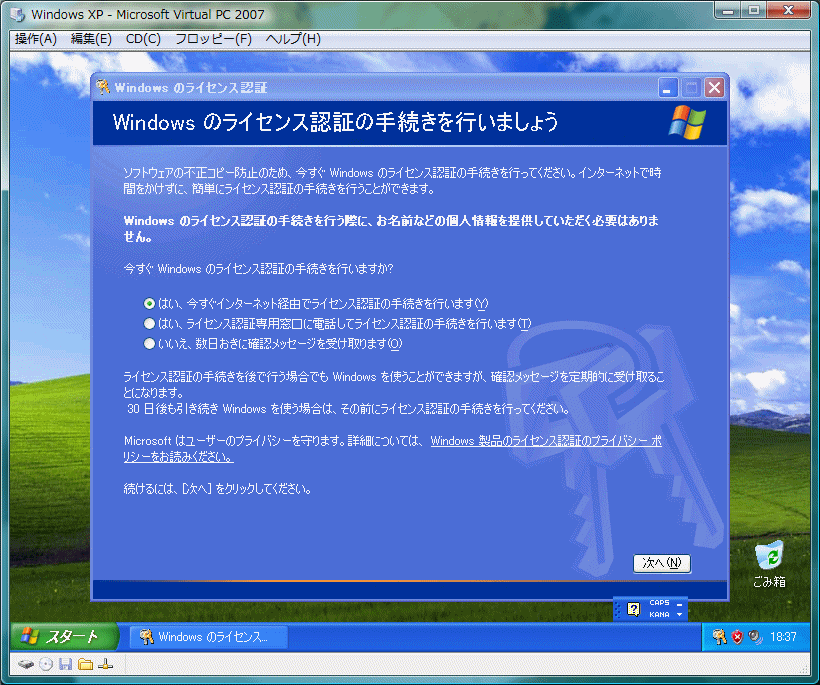
Task: Open the language bar options arrow
Action: tap(679, 614)
